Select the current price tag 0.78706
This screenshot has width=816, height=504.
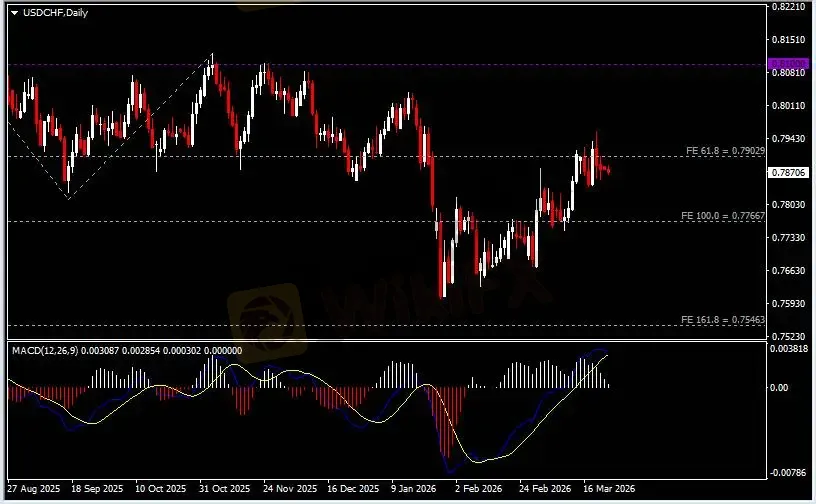787,172
